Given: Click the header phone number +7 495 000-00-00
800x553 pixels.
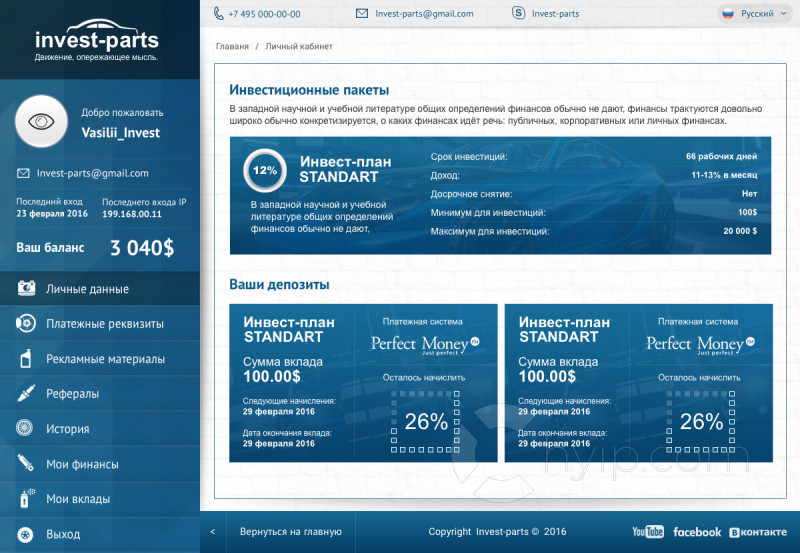Looking at the screenshot, I should [x=264, y=14].
